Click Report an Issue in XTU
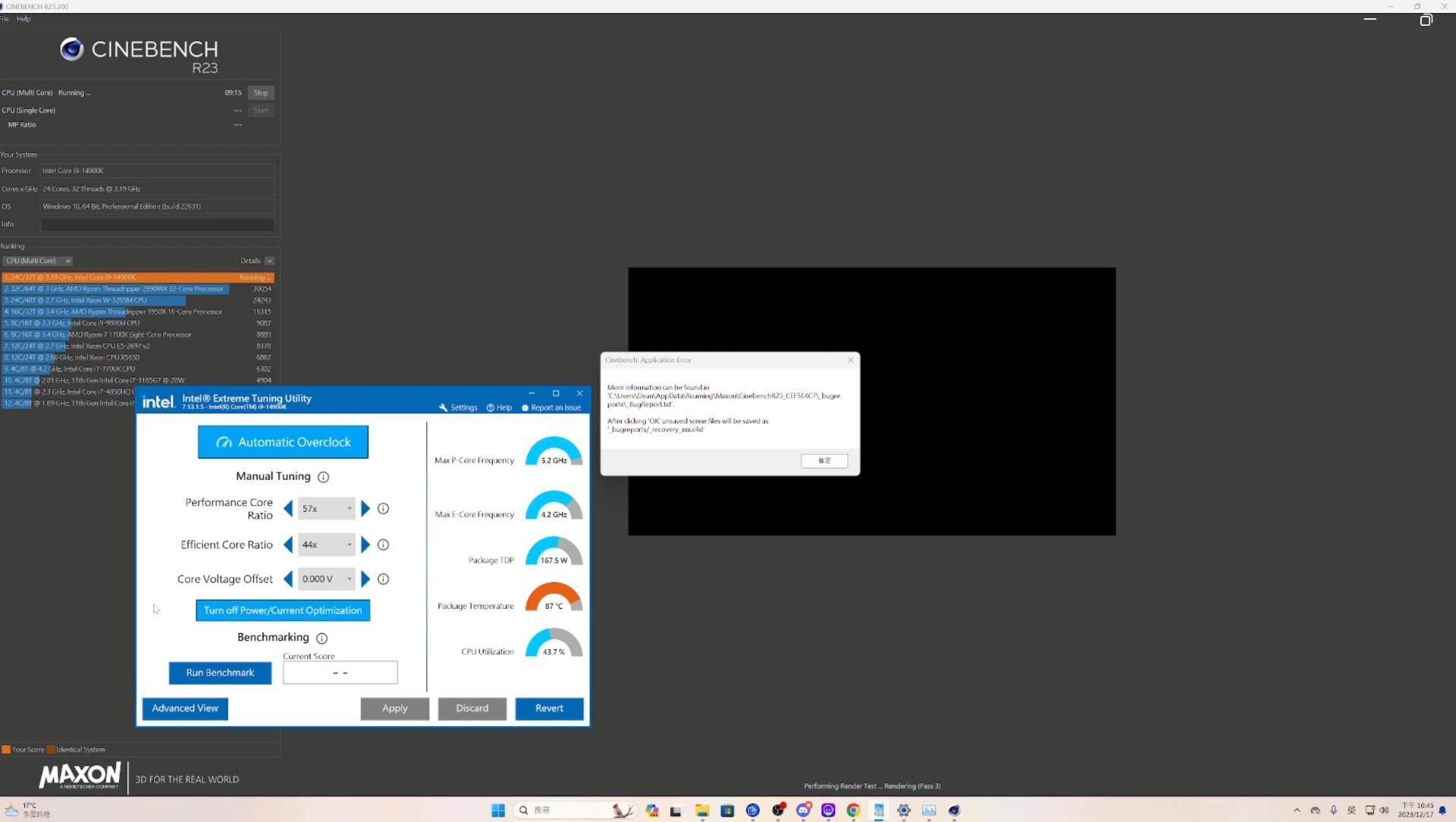This screenshot has height=822, width=1456. pyautogui.click(x=551, y=407)
